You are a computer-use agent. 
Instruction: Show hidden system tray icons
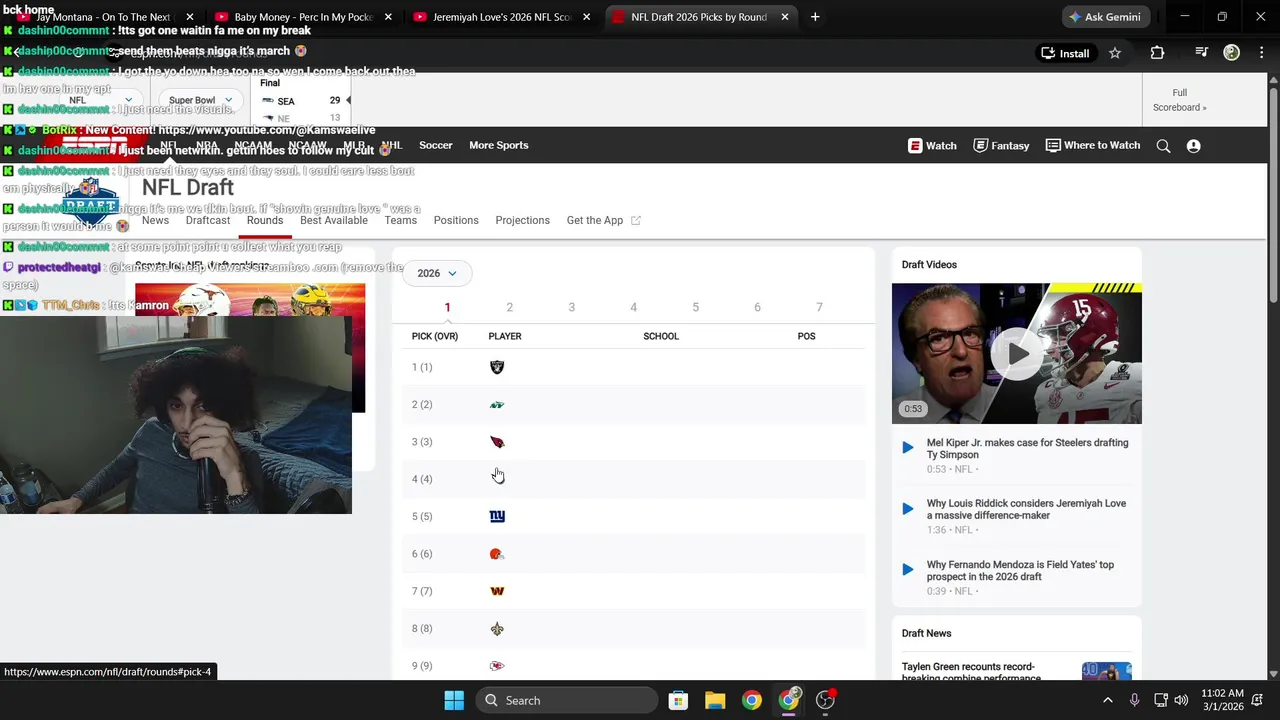click(1107, 700)
